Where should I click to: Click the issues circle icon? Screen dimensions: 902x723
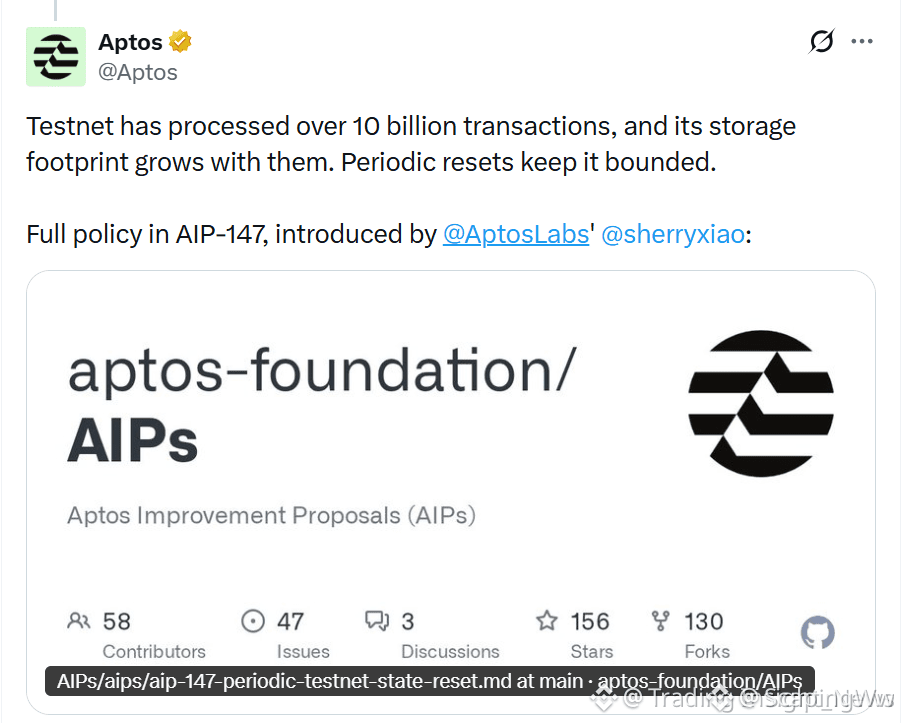point(253,621)
